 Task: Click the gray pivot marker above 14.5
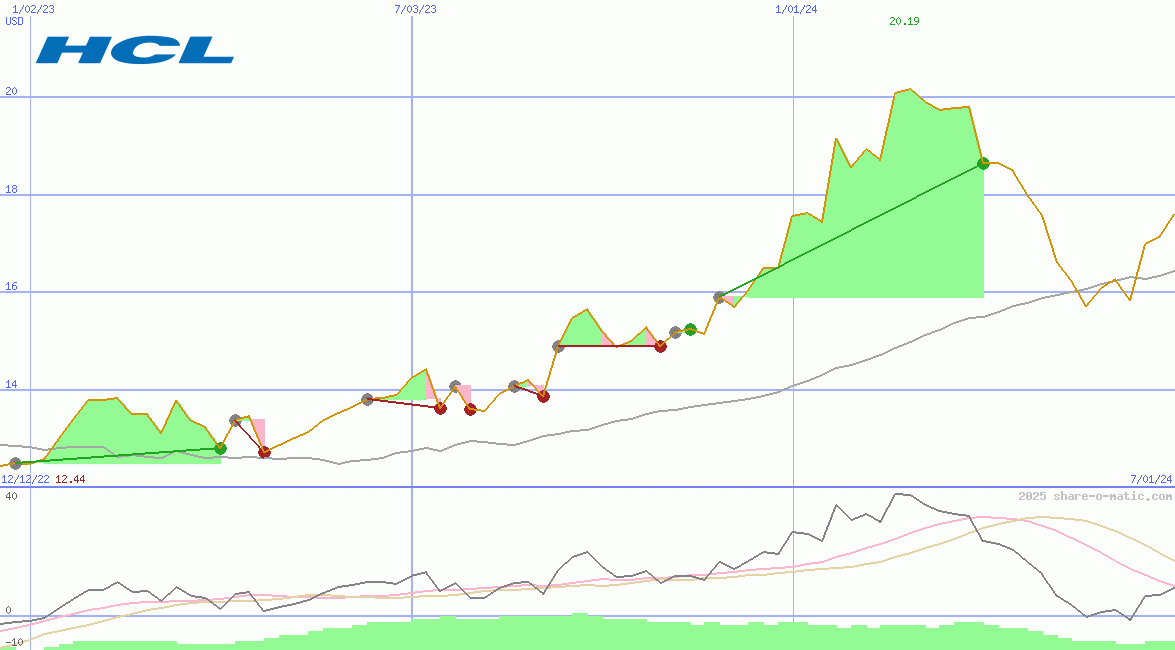pos(558,347)
